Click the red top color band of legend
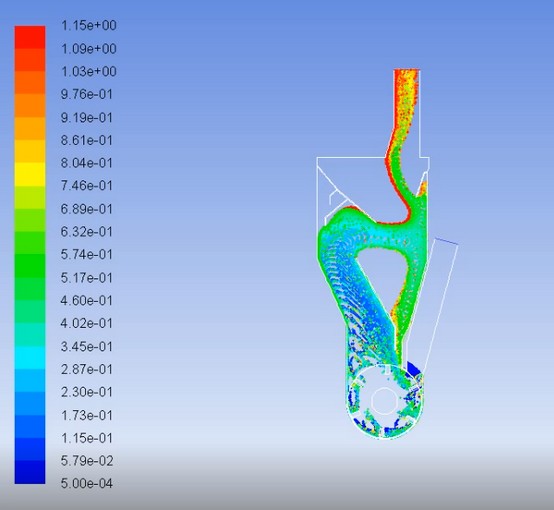The width and height of the screenshot is (554, 510). [30, 37]
